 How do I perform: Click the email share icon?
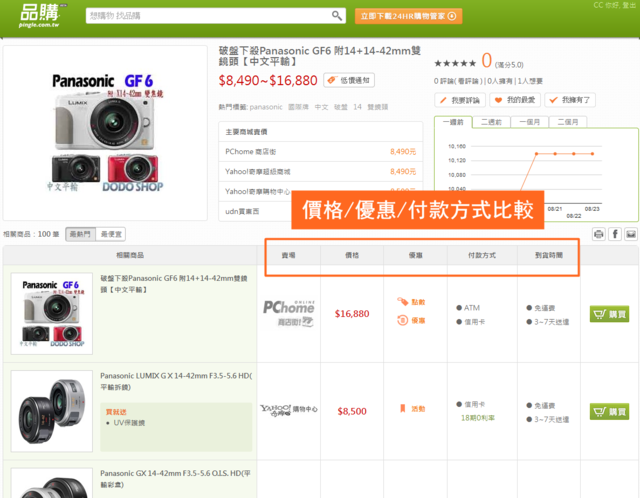pos(631,234)
